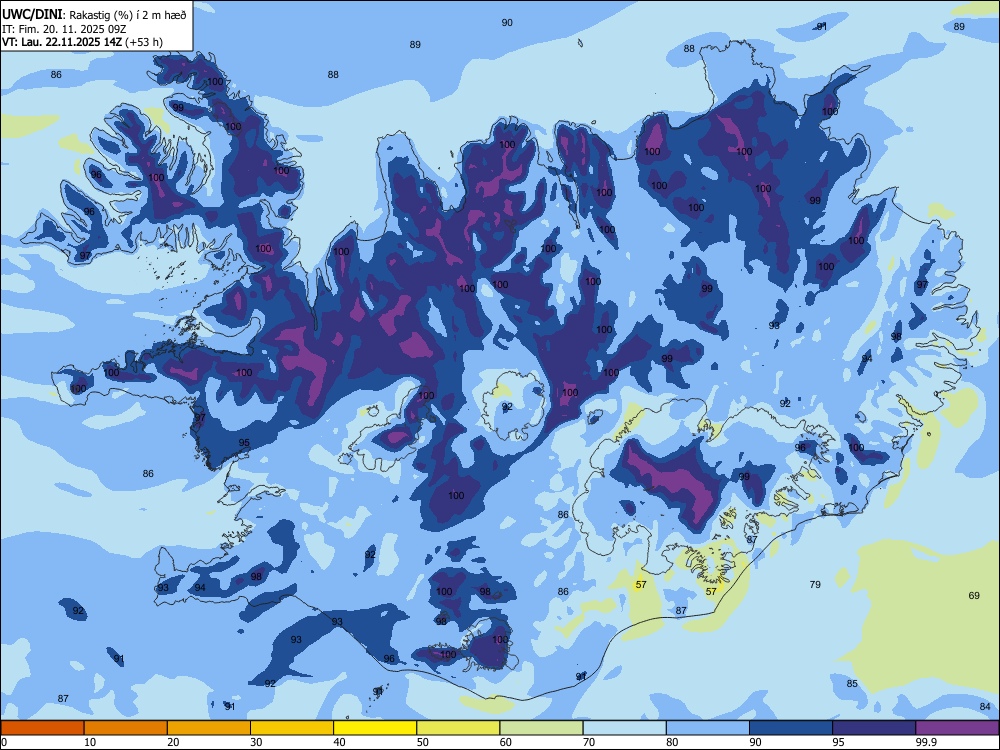Click the legend scale label '50'
The width and height of the screenshot is (1000, 750).
point(422,742)
